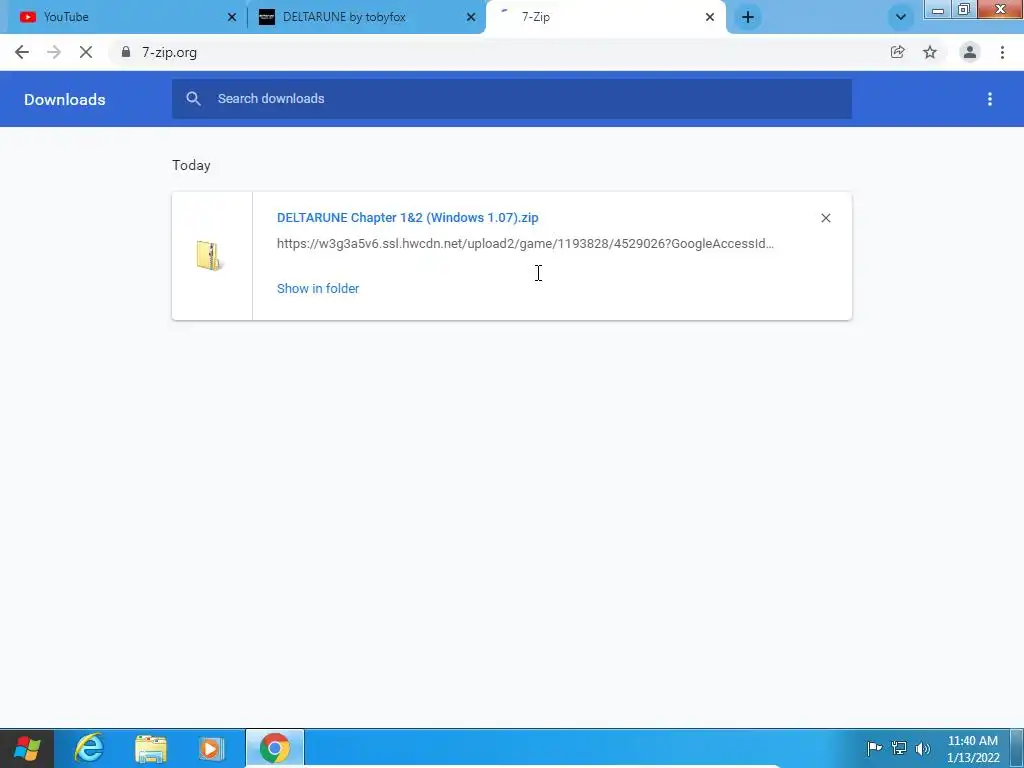Click the Chrome taskbar icon

(275, 748)
